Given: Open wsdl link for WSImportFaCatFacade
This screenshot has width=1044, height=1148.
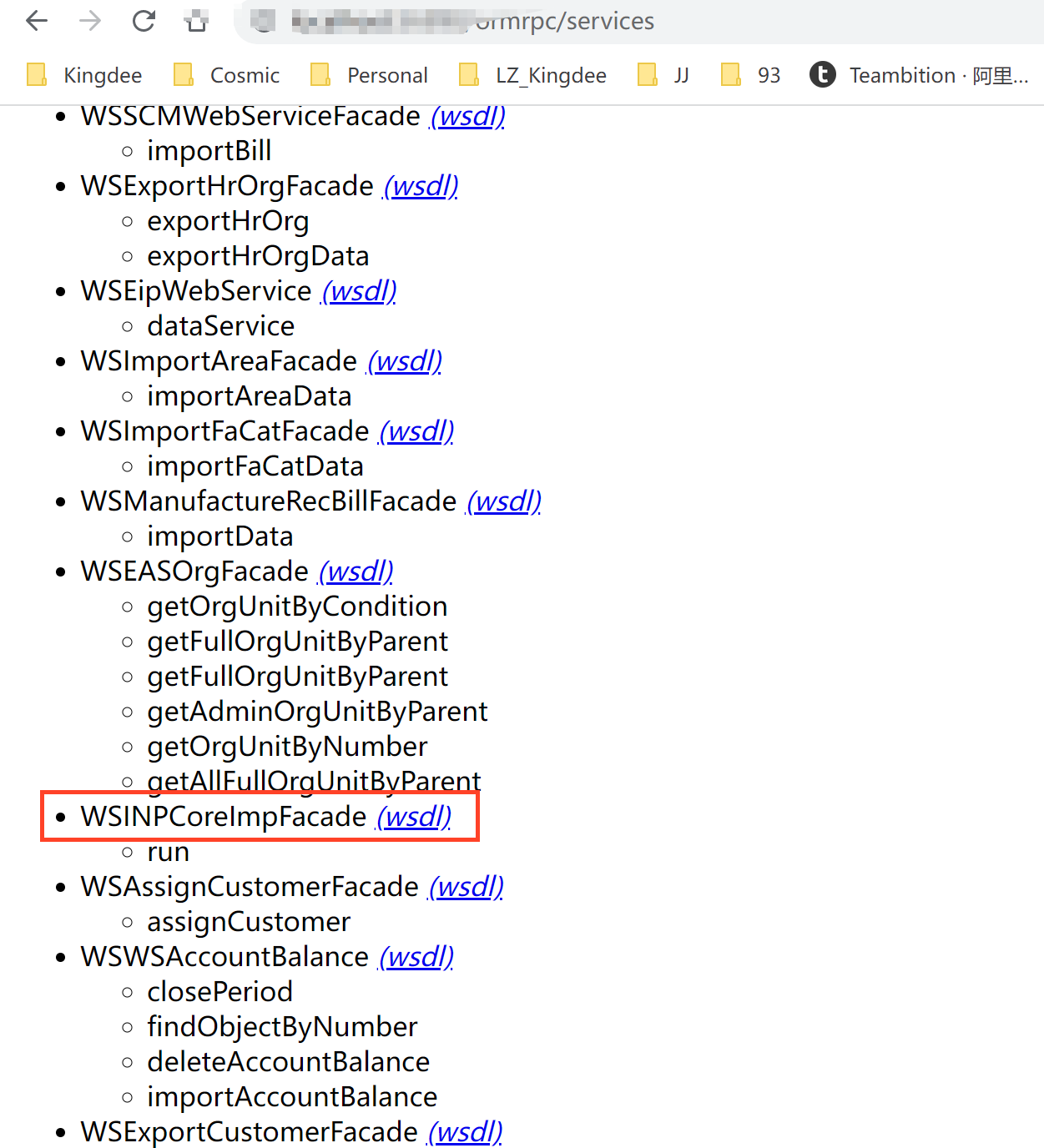Looking at the screenshot, I should pos(417,431).
